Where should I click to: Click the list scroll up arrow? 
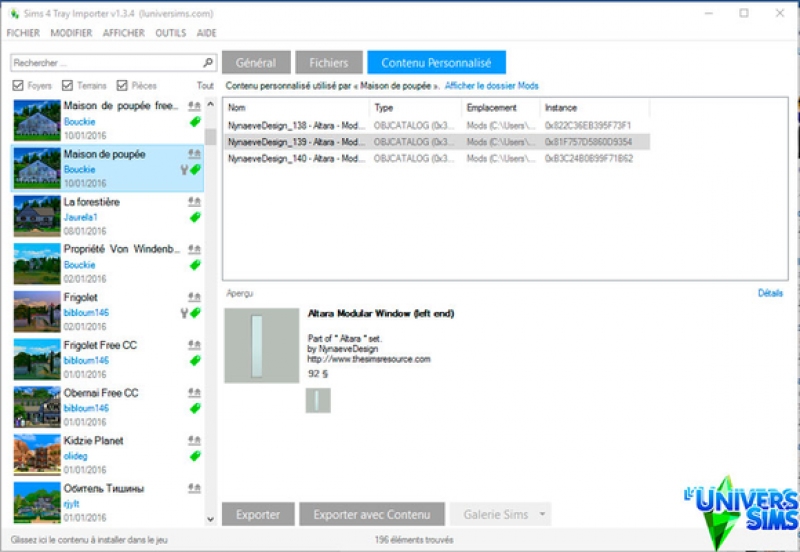click(210, 105)
